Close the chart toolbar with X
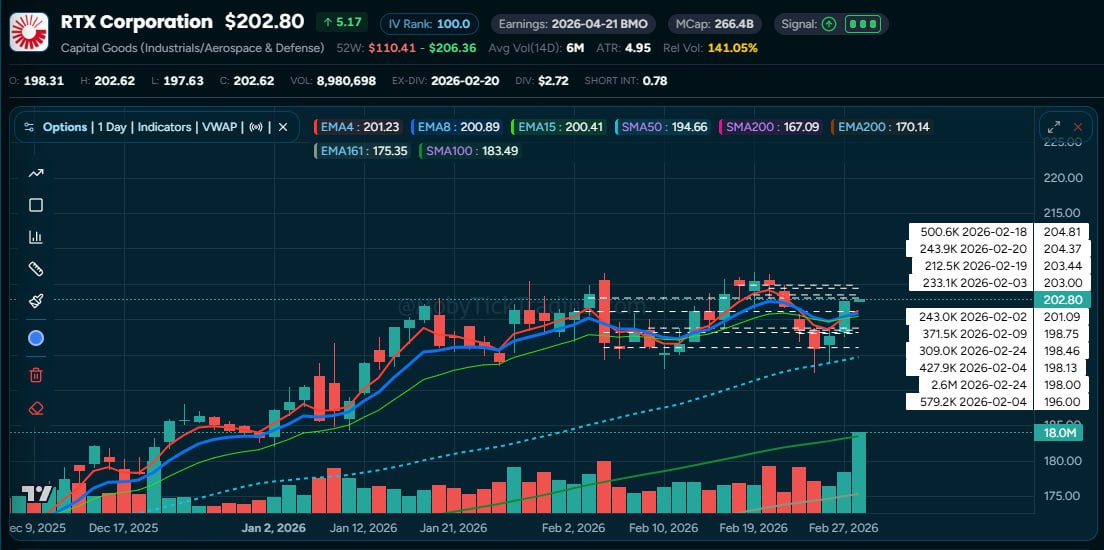 [x=283, y=127]
